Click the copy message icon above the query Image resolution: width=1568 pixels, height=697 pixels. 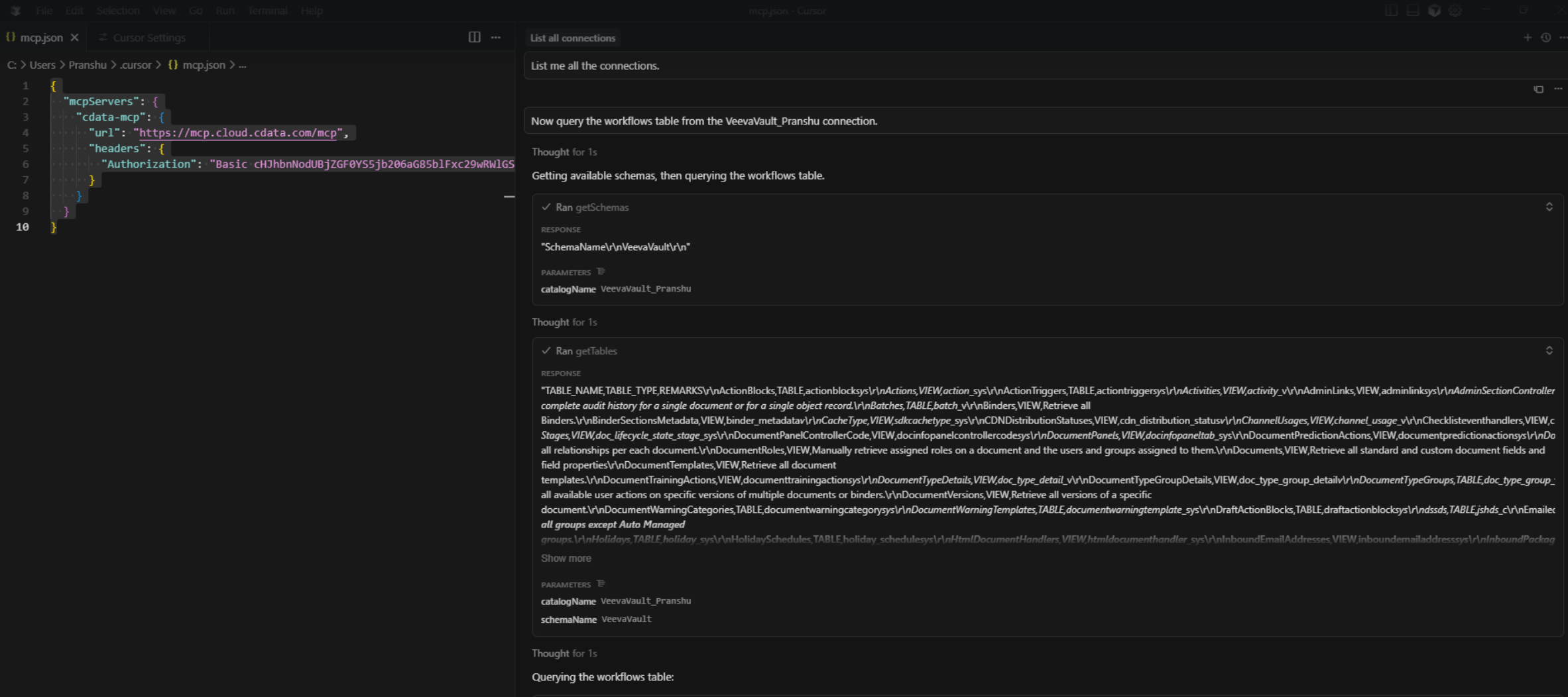(x=1538, y=89)
